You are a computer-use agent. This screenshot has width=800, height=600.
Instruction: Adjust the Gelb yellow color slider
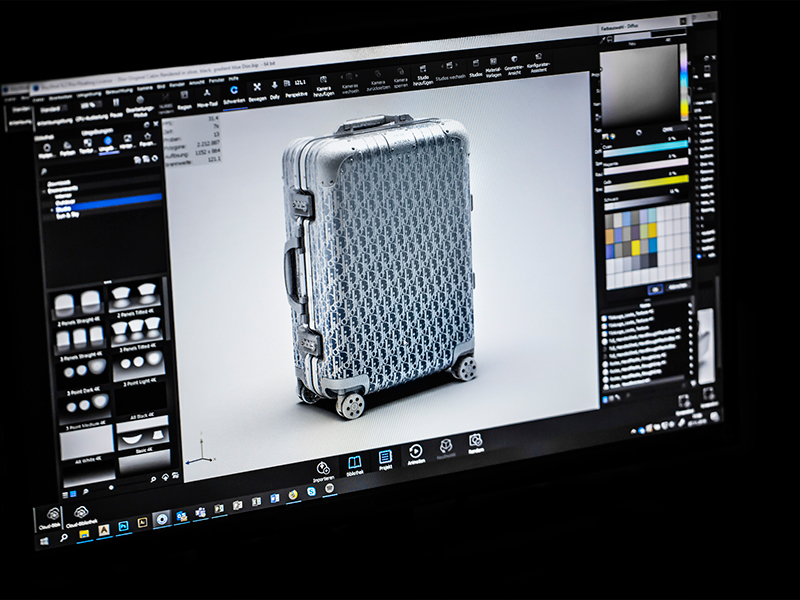tap(647, 183)
